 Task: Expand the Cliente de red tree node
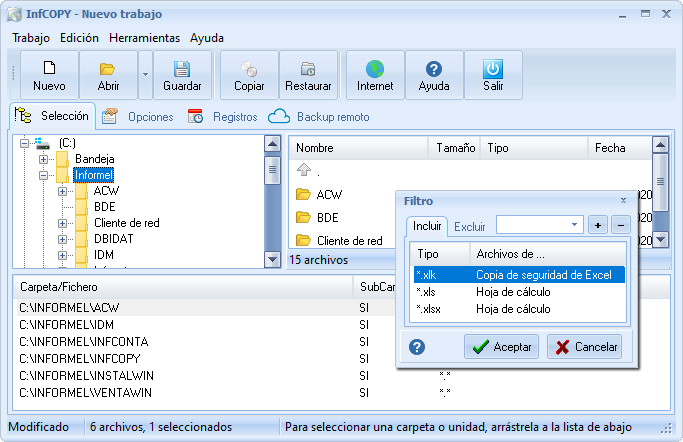[x=62, y=223]
